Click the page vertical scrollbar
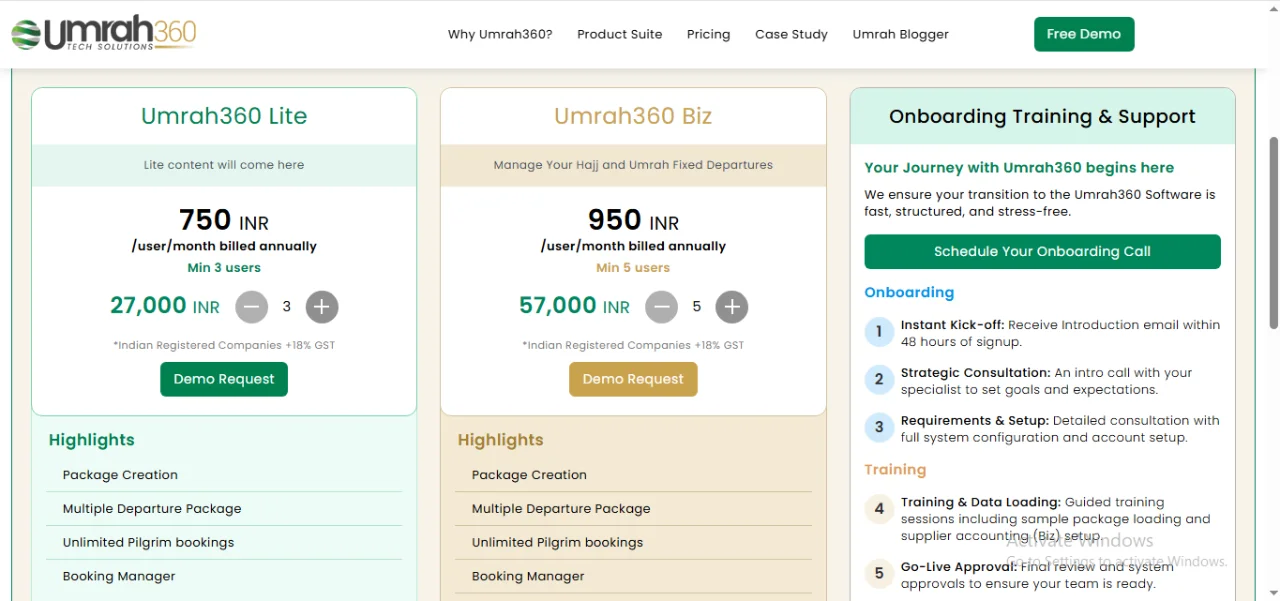This screenshot has height=601, width=1280. point(1273,234)
